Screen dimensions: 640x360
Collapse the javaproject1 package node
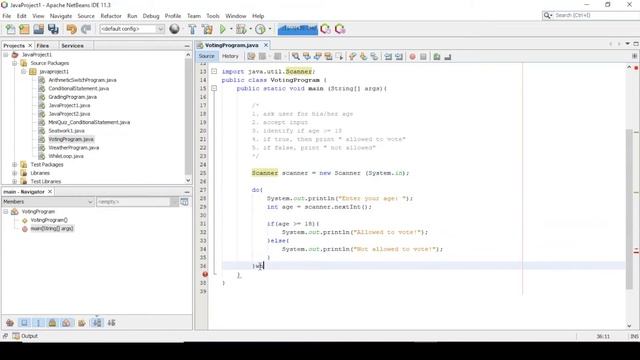tap(24, 72)
